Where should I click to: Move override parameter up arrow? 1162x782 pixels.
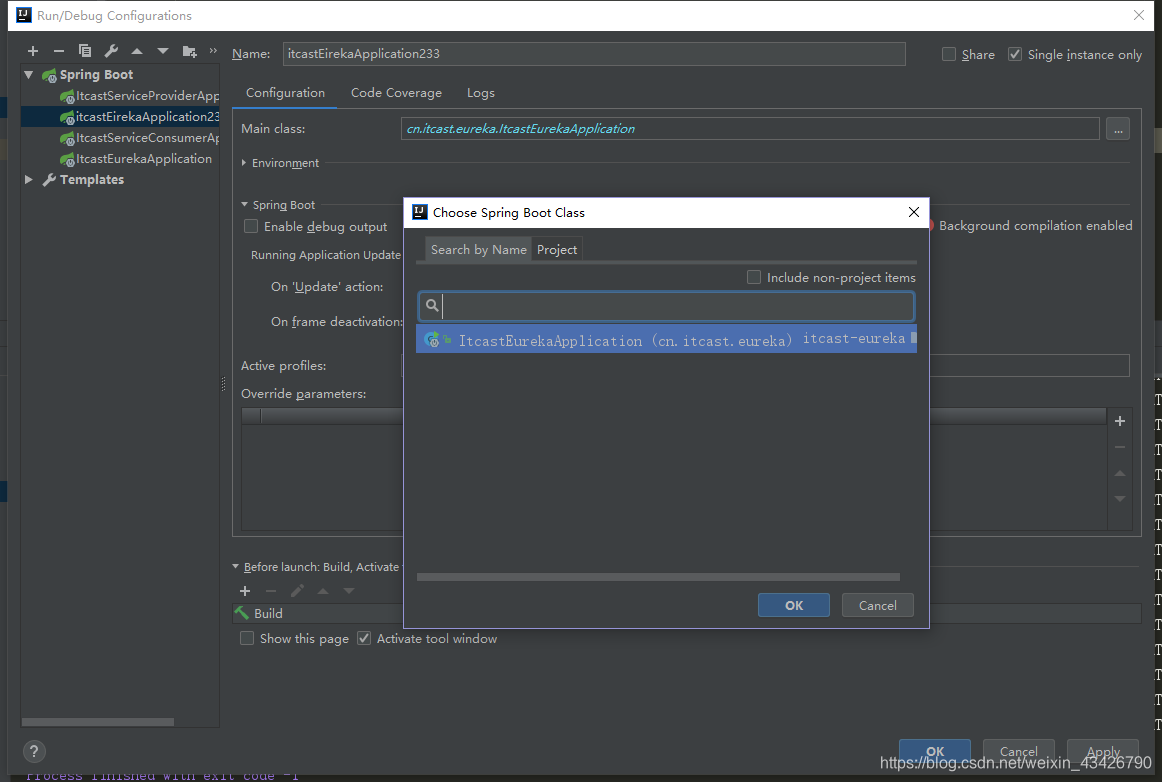coord(1120,473)
